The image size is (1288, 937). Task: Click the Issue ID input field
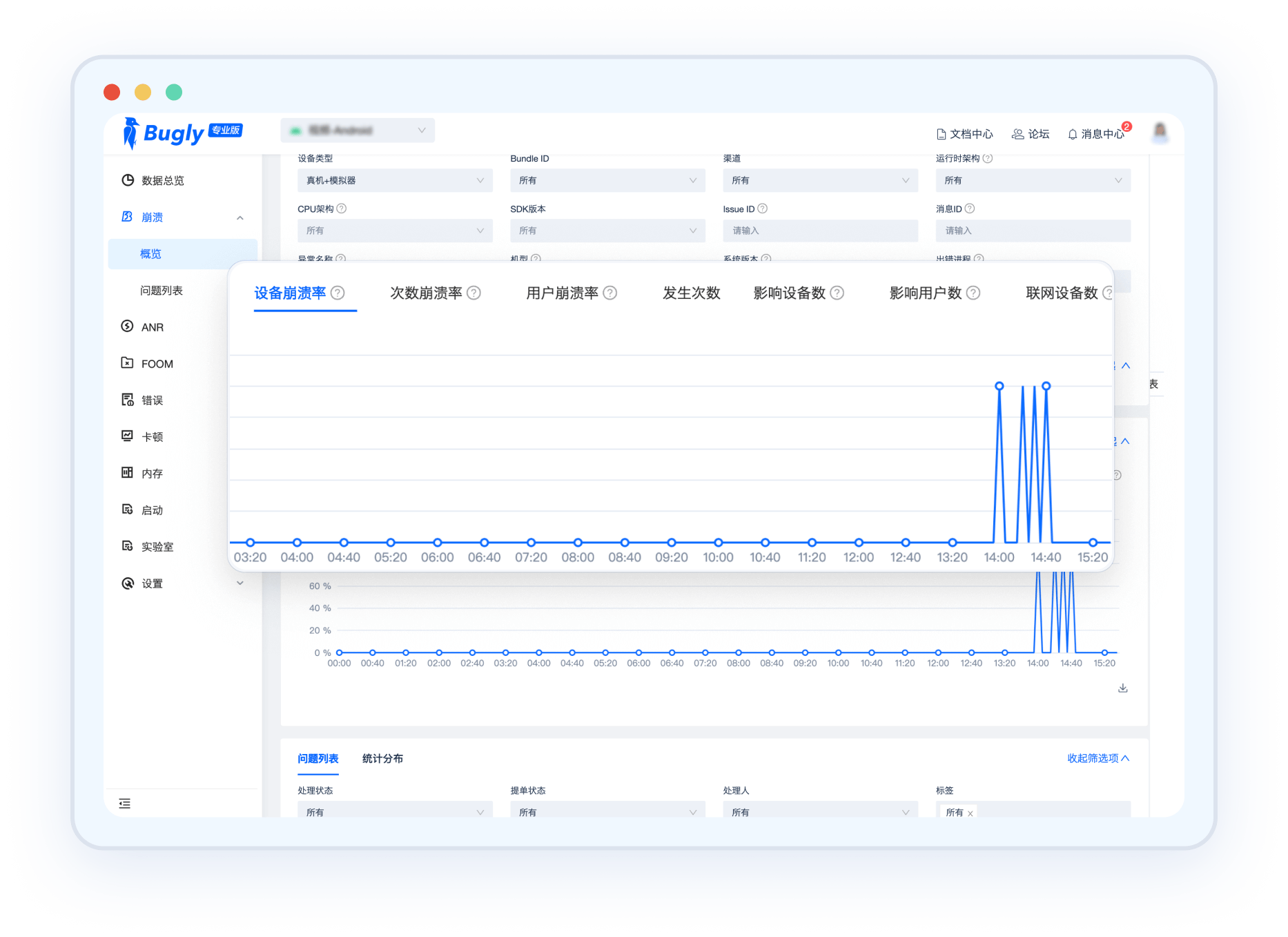[820, 231]
